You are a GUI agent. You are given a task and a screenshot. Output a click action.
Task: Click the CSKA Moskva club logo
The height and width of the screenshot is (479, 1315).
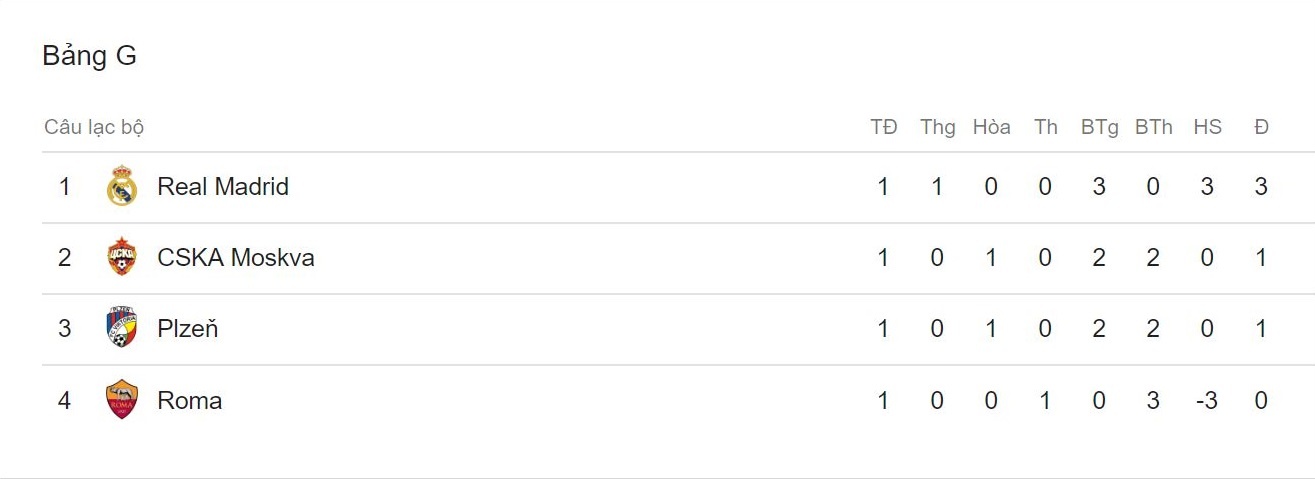122,258
